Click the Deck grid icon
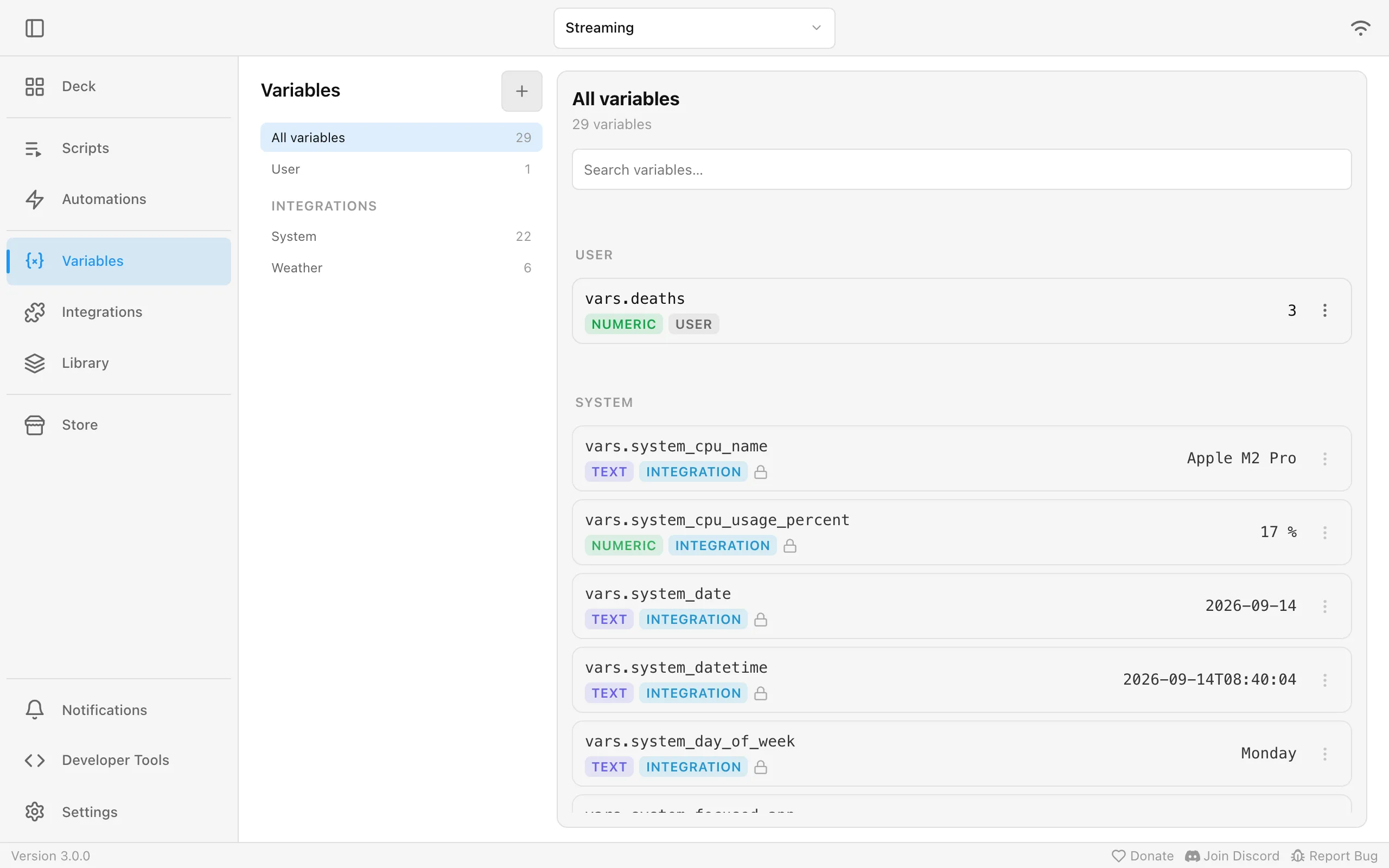The width and height of the screenshot is (1389, 868). coord(34,87)
